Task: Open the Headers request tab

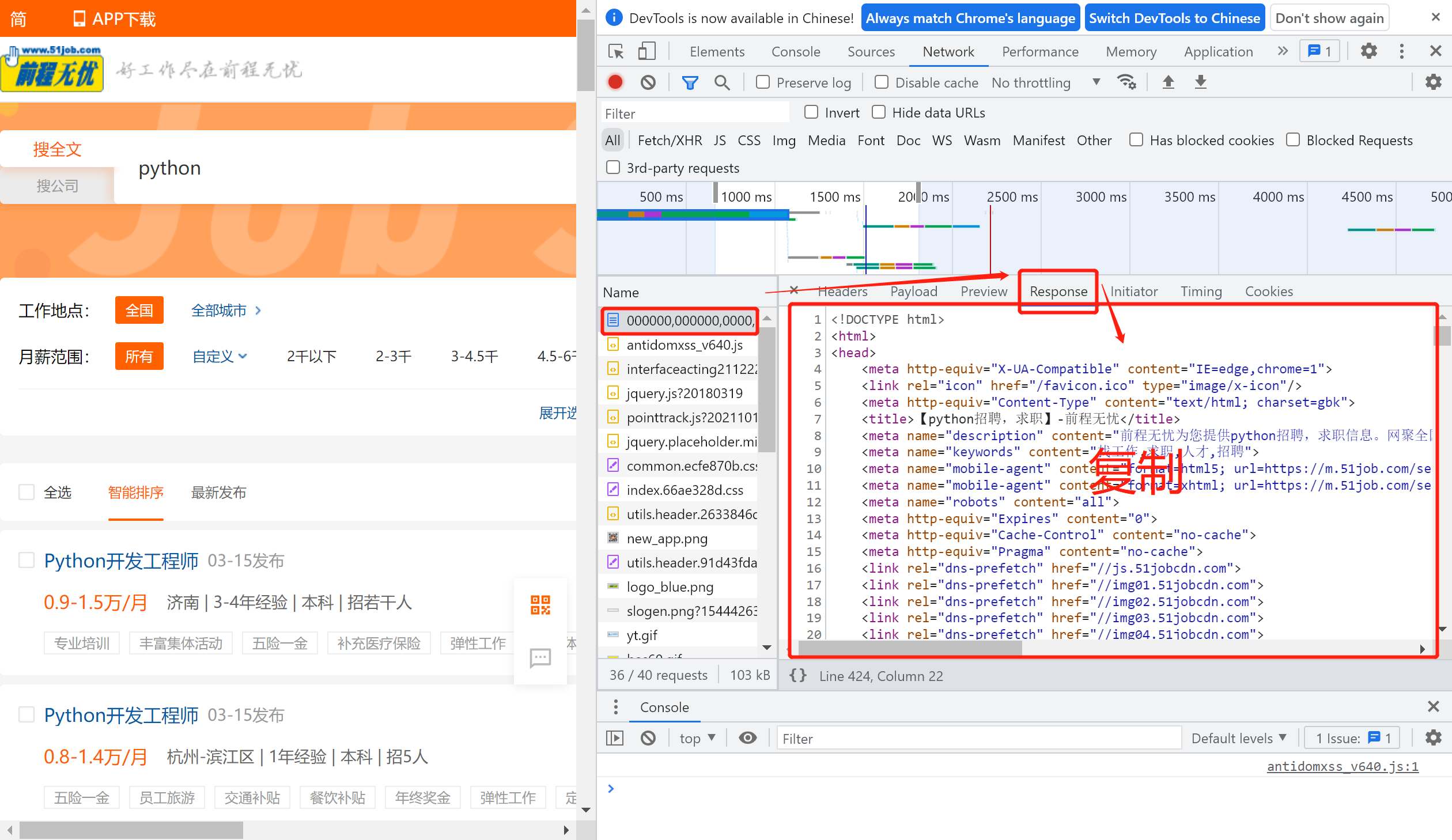Action: click(842, 291)
